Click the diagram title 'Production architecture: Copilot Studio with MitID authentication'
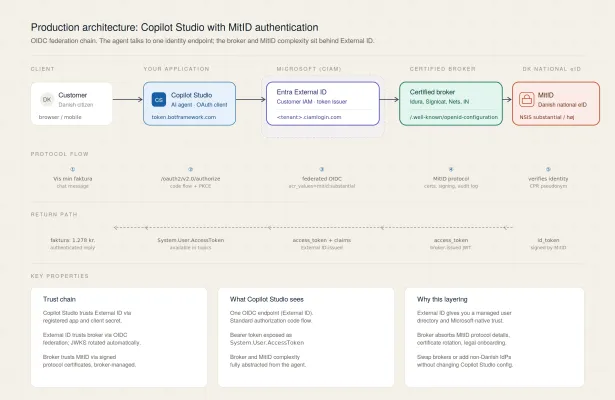This screenshot has width=615, height=400. [x=175, y=27]
